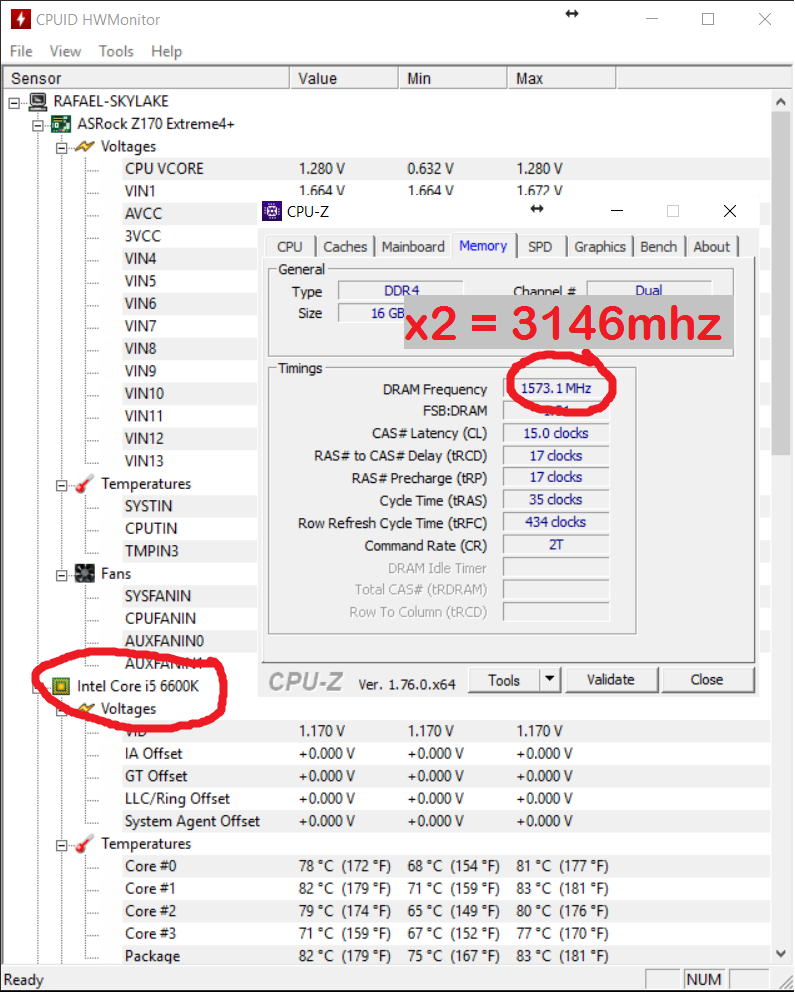
Task: Switch to the Mainboard tab in CPU-Z
Action: 413,247
